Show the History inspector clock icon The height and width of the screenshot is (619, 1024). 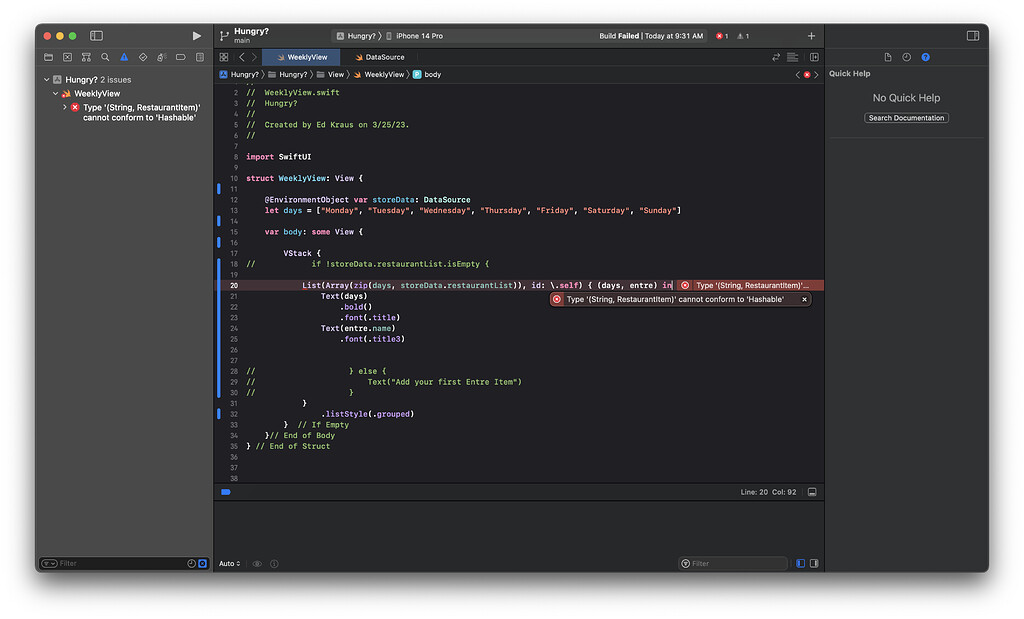coord(906,57)
